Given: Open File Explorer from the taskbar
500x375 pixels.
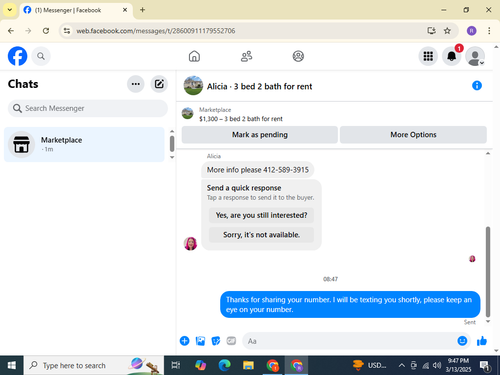Looking at the screenshot, I should [248, 365].
